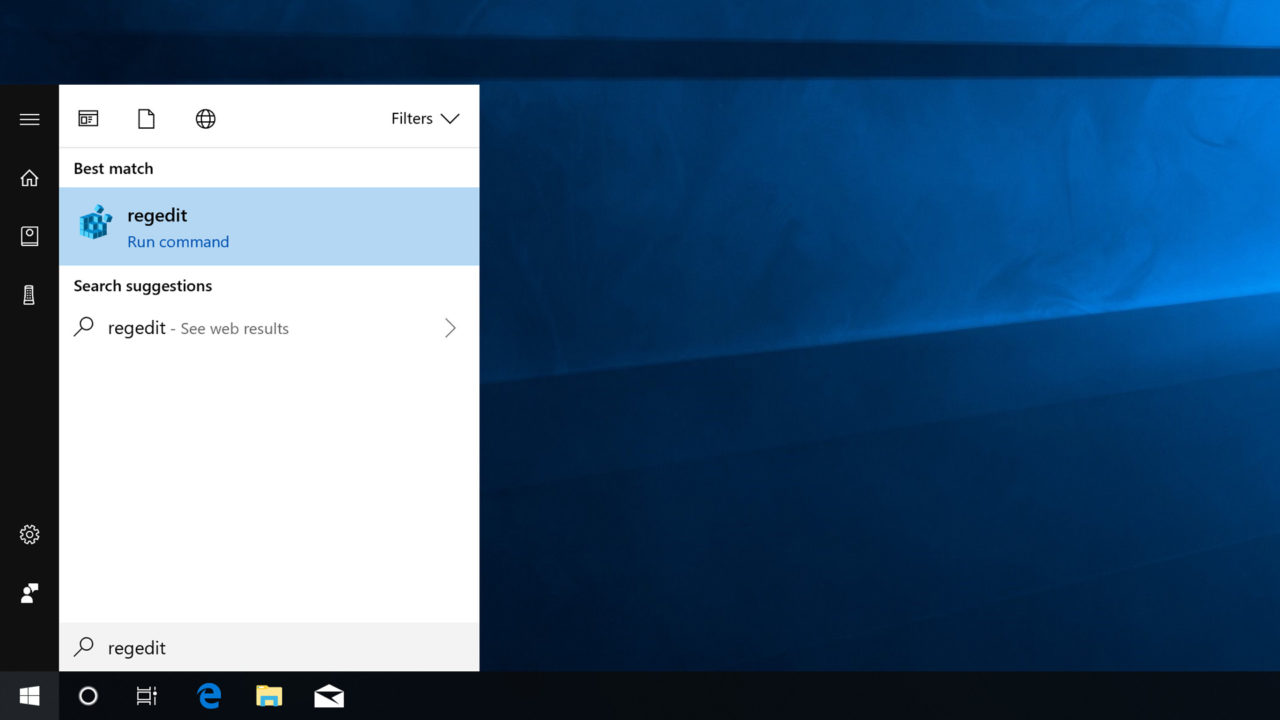The image size is (1280, 720).
Task: Filter results by Apps icon
Action: [x=88, y=119]
